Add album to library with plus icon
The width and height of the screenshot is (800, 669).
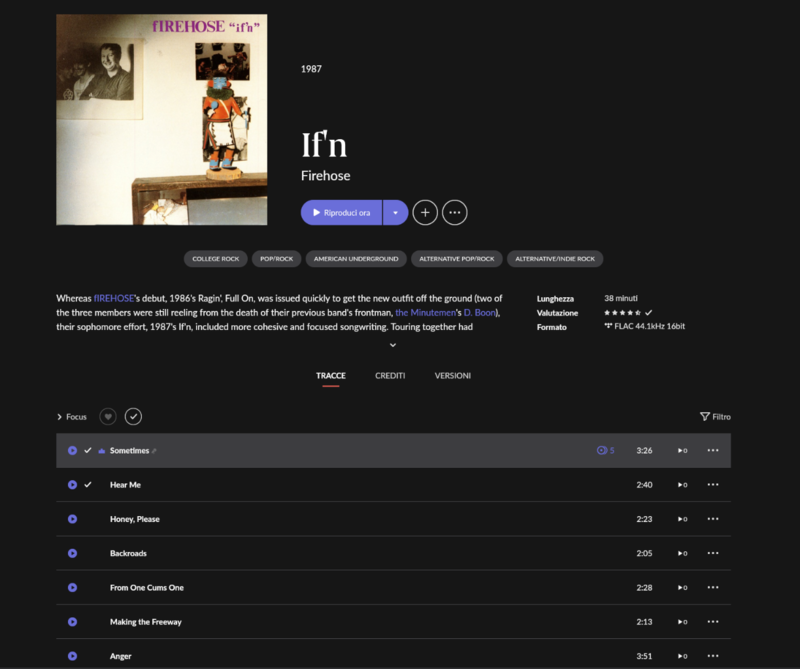pyautogui.click(x=425, y=212)
